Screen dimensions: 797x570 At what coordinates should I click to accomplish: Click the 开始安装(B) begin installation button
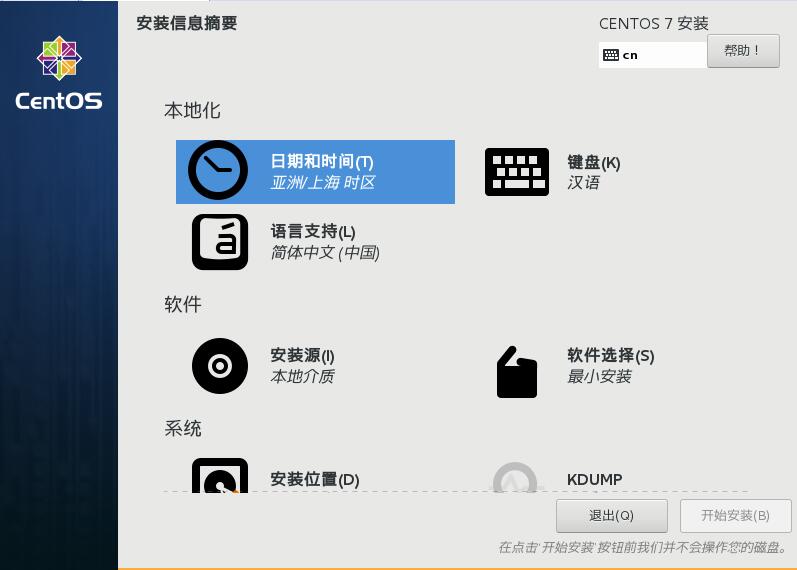pos(735,516)
